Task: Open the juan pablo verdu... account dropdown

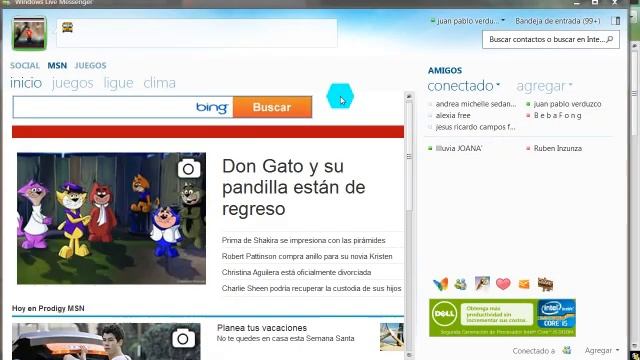Action: point(468,21)
